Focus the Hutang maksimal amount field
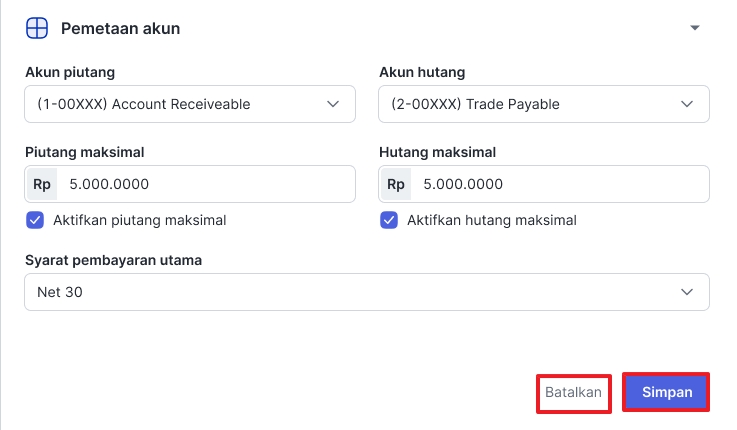737x430 pixels. coord(560,185)
